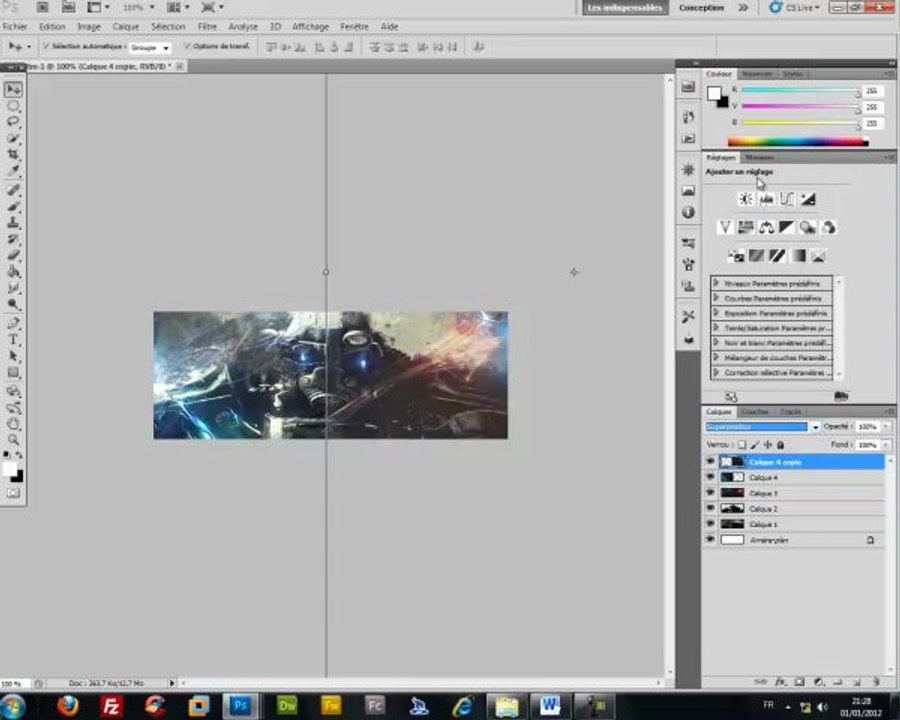Open the Fond fill slider arrow
The width and height of the screenshot is (900, 720).
(x=887, y=445)
